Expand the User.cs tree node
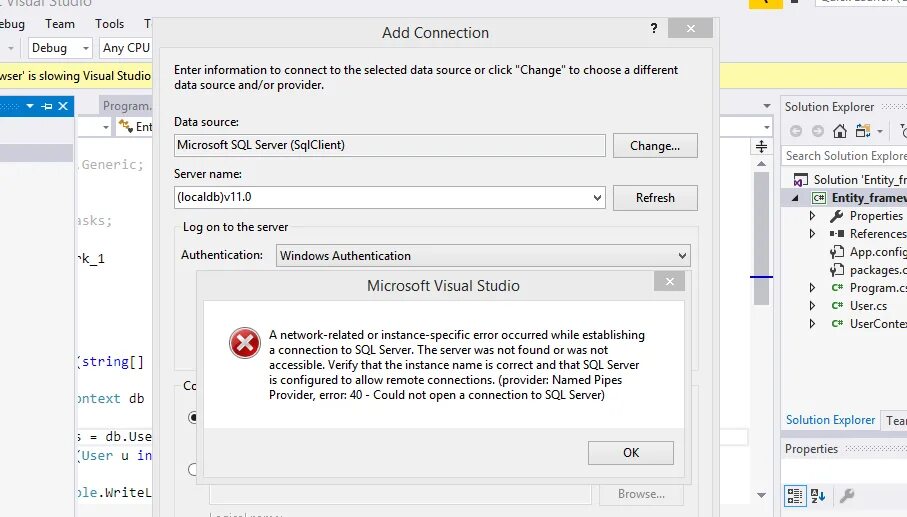Screen dimensions: 907x517 (x=812, y=306)
